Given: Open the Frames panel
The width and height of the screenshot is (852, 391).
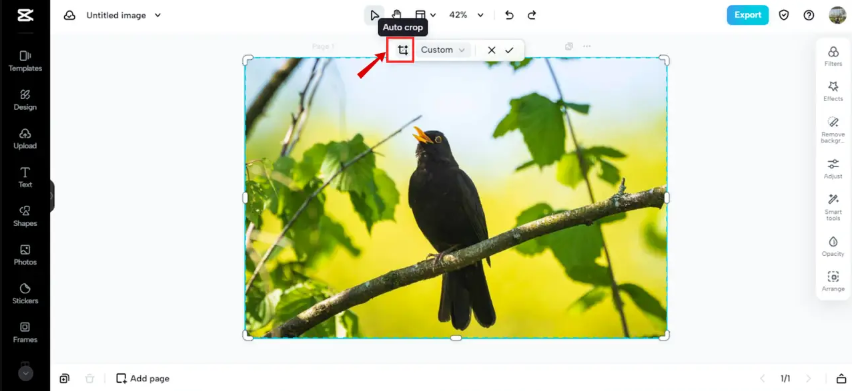Looking at the screenshot, I should (x=25, y=332).
